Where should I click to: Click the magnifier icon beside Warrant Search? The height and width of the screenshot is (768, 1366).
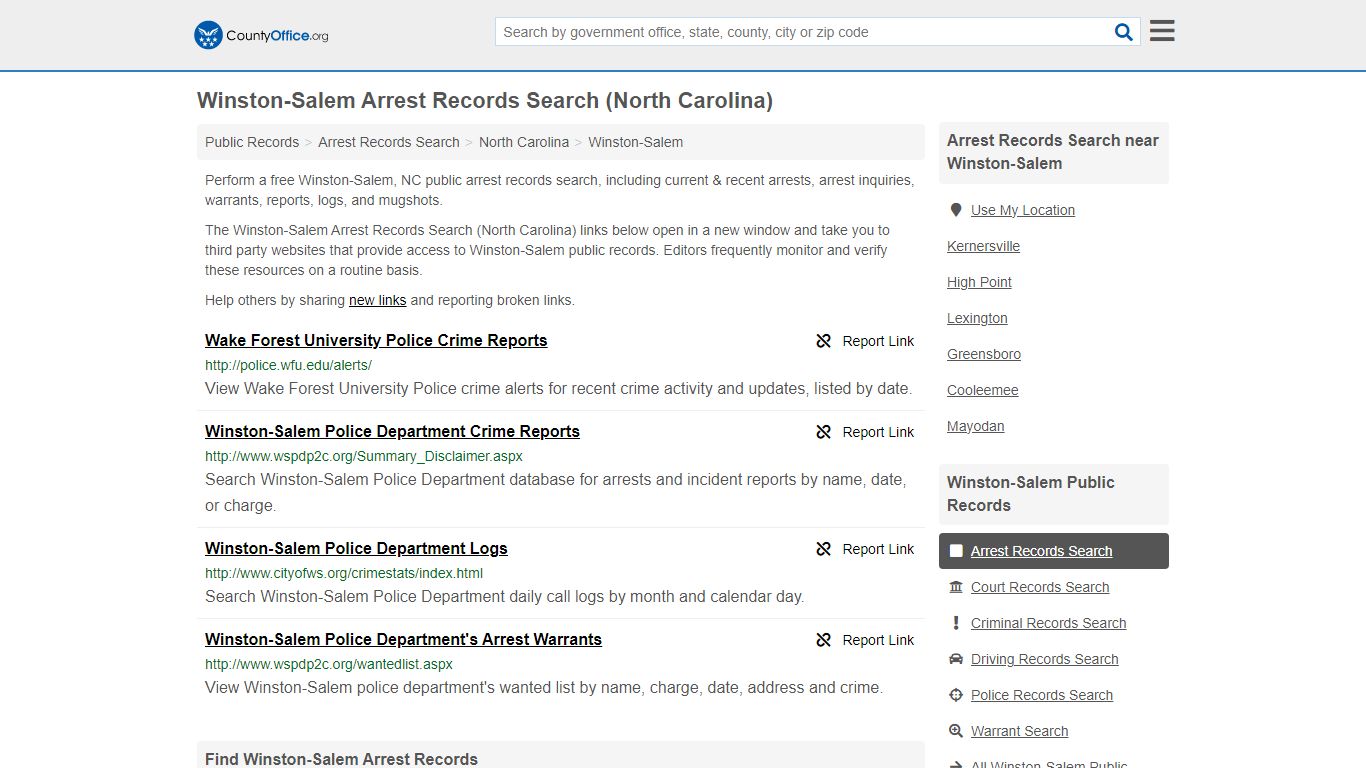click(956, 731)
